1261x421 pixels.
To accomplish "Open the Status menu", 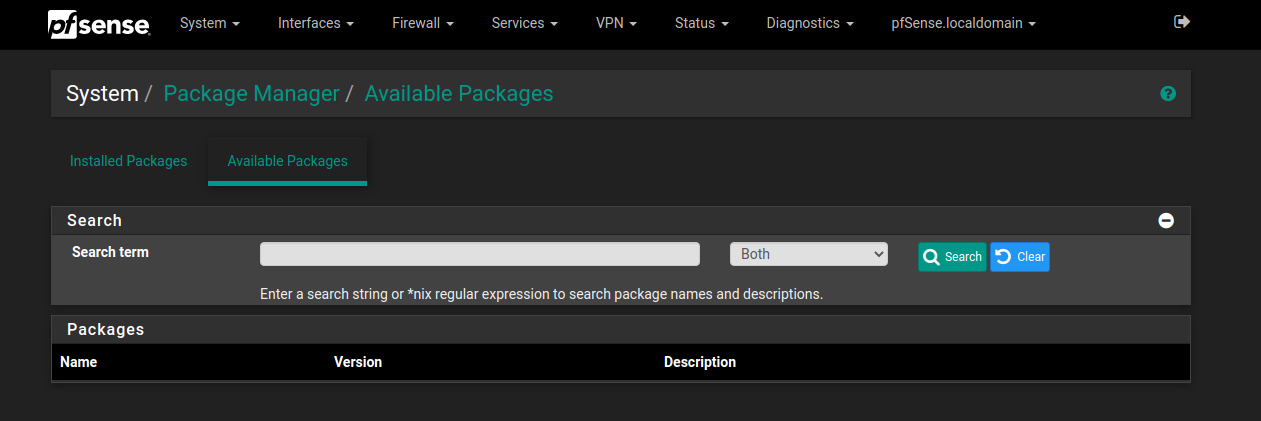I will [701, 22].
